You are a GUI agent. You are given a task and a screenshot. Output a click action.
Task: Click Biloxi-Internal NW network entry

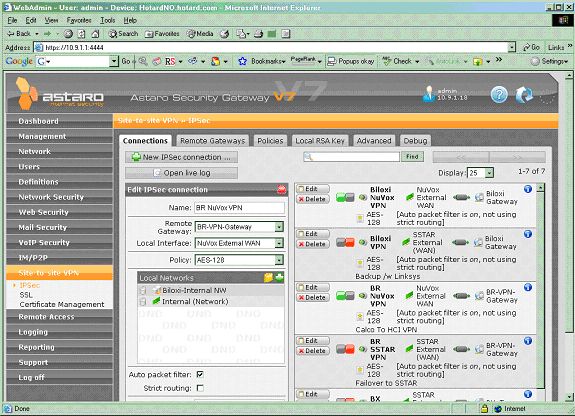click(210, 290)
